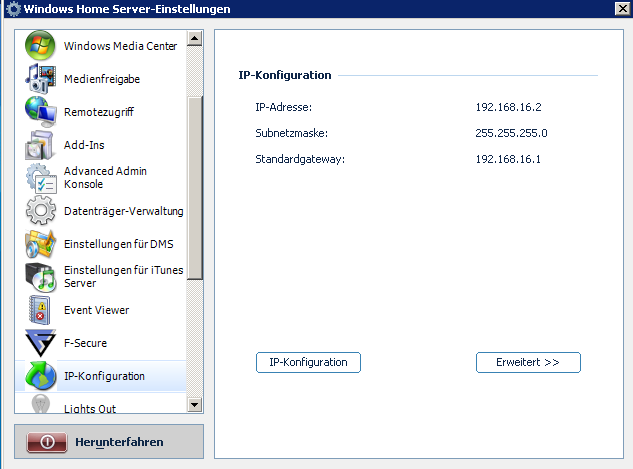Image resolution: width=633 pixels, height=469 pixels.
Task: Click the Standardgateway: label
Action: pyautogui.click(x=300, y=159)
